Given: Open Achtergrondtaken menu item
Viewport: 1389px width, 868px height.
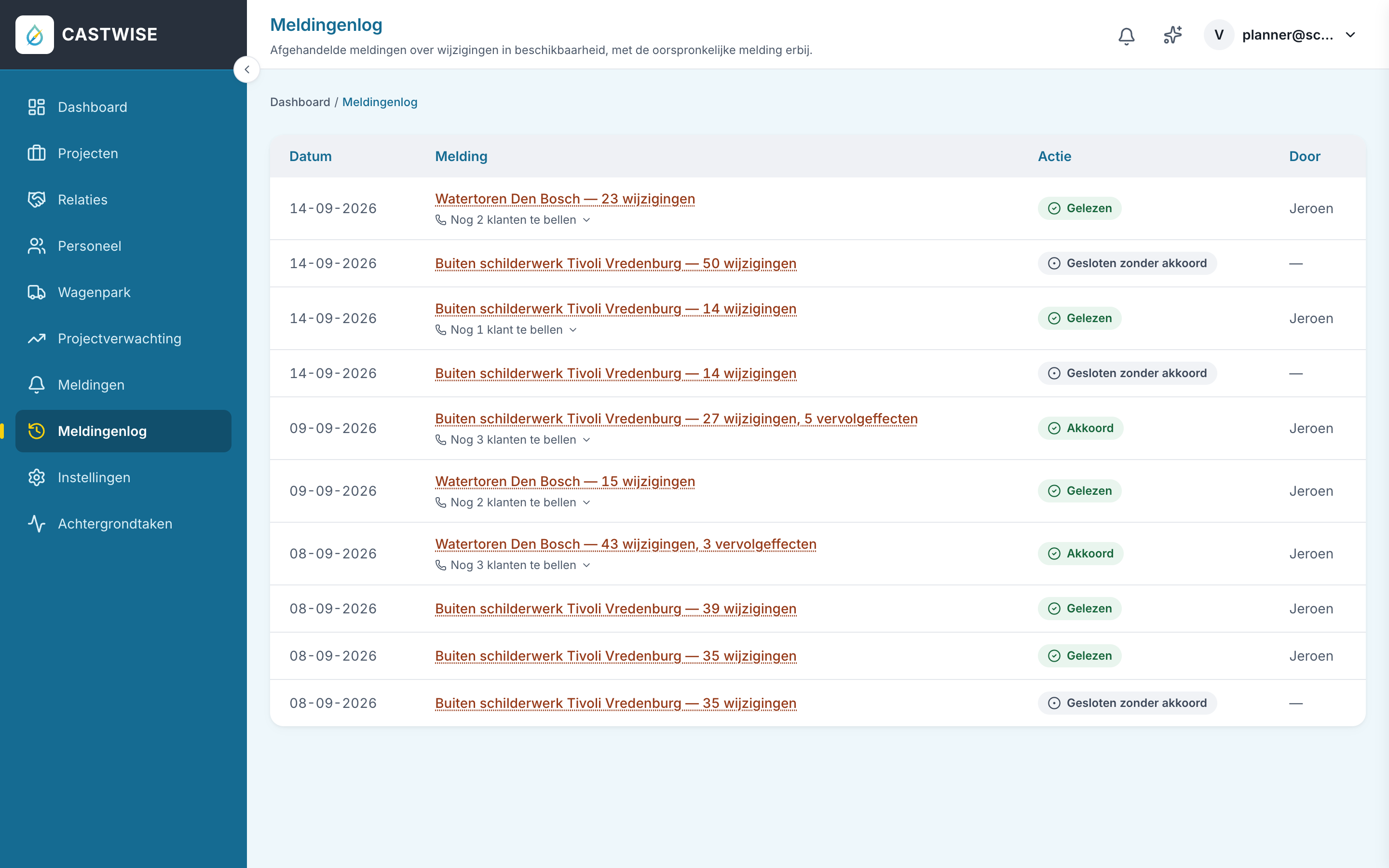Looking at the screenshot, I should pyautogui.click(x=123, y=524).
